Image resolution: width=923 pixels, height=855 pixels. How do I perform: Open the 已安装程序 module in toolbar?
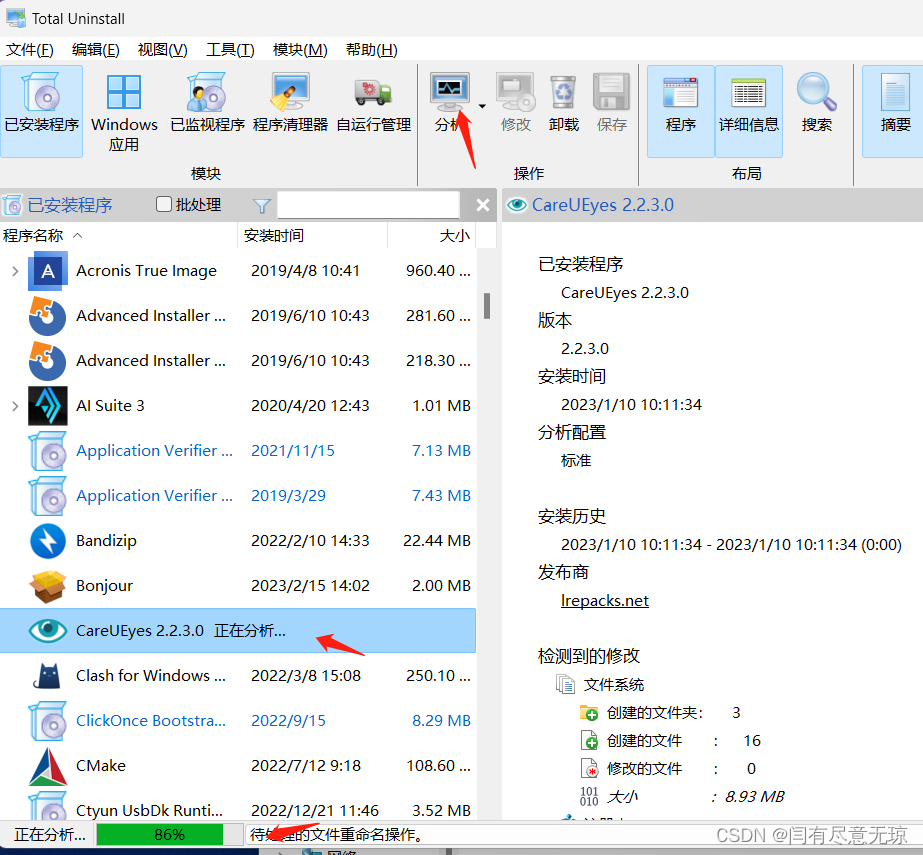[41, 110]
